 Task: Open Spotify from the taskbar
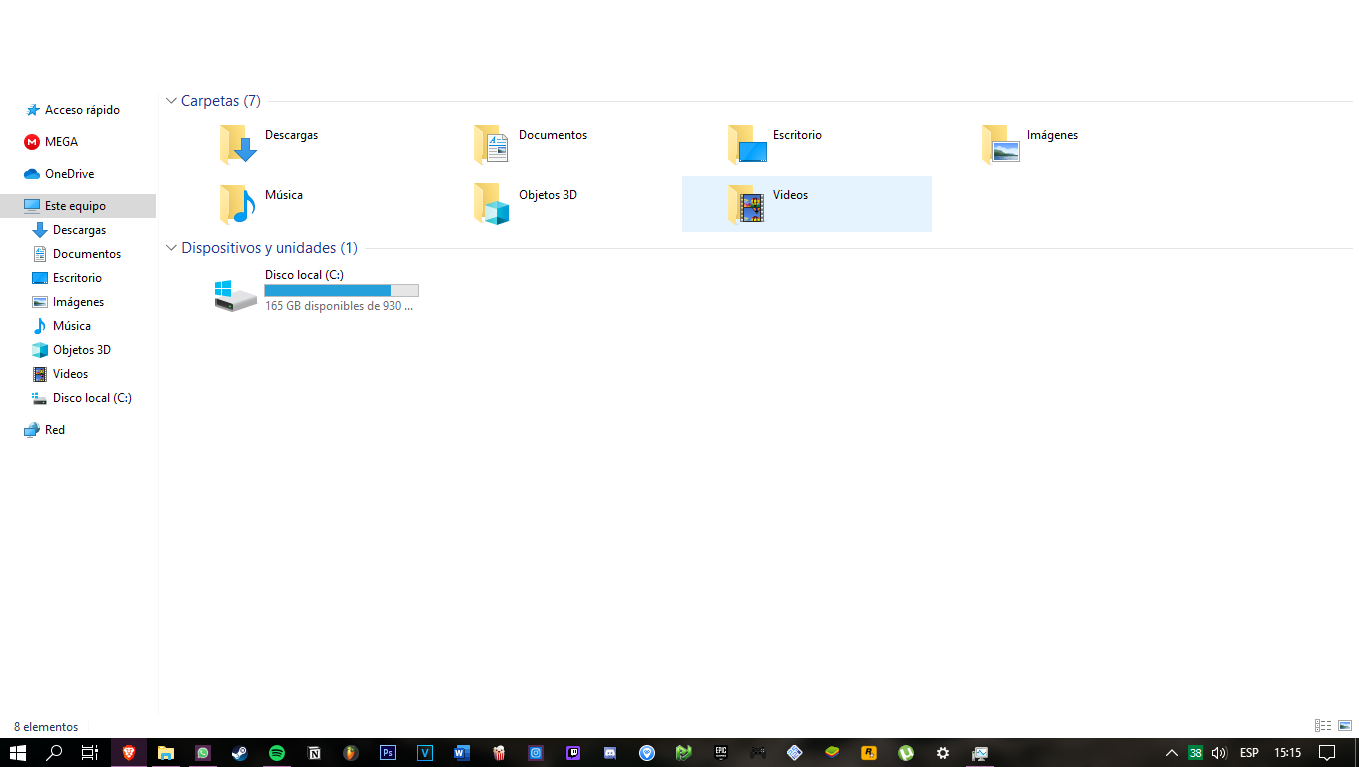tap(277, 752)
